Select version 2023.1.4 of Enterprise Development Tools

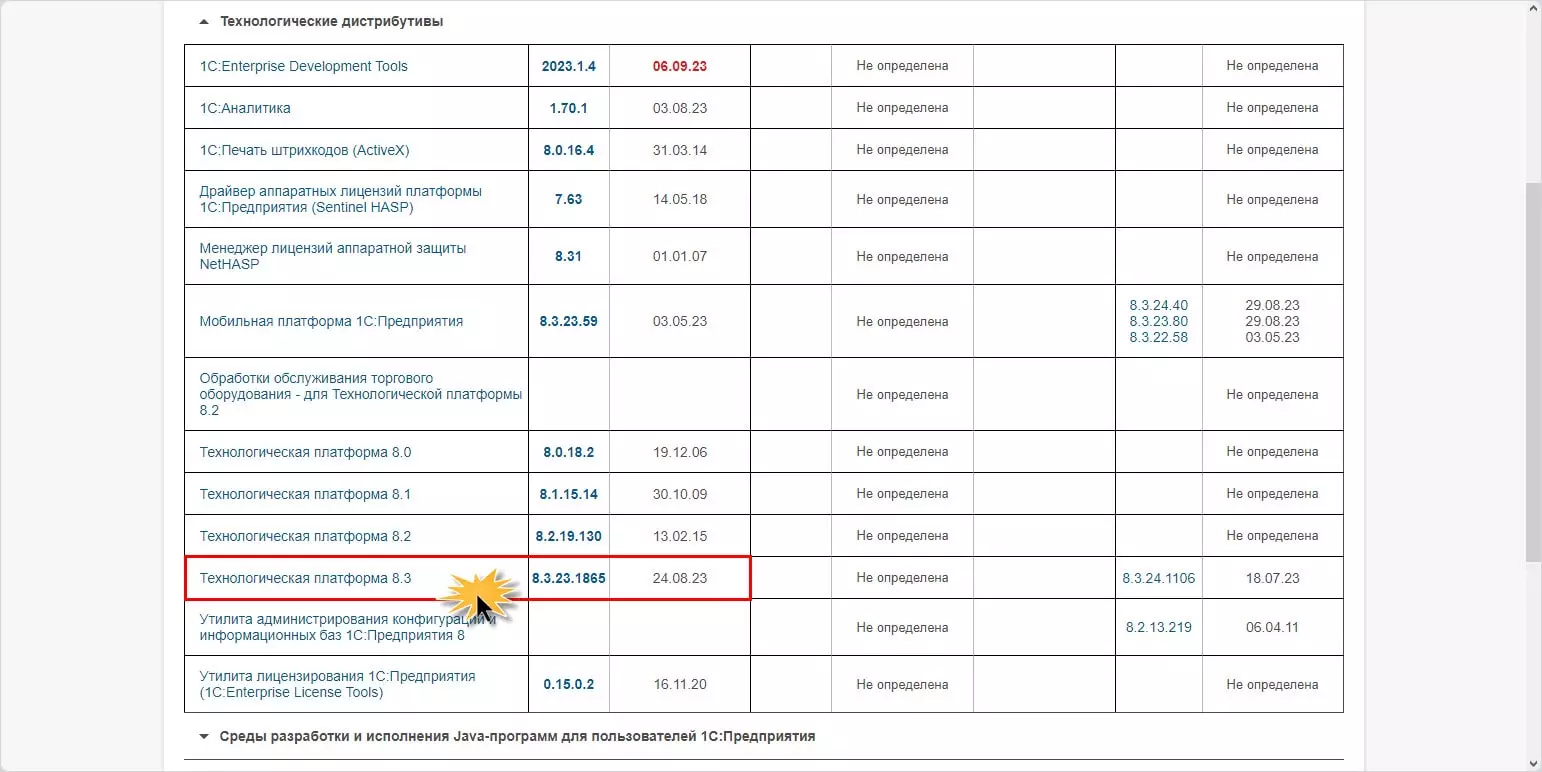click(x=569, y=66)
